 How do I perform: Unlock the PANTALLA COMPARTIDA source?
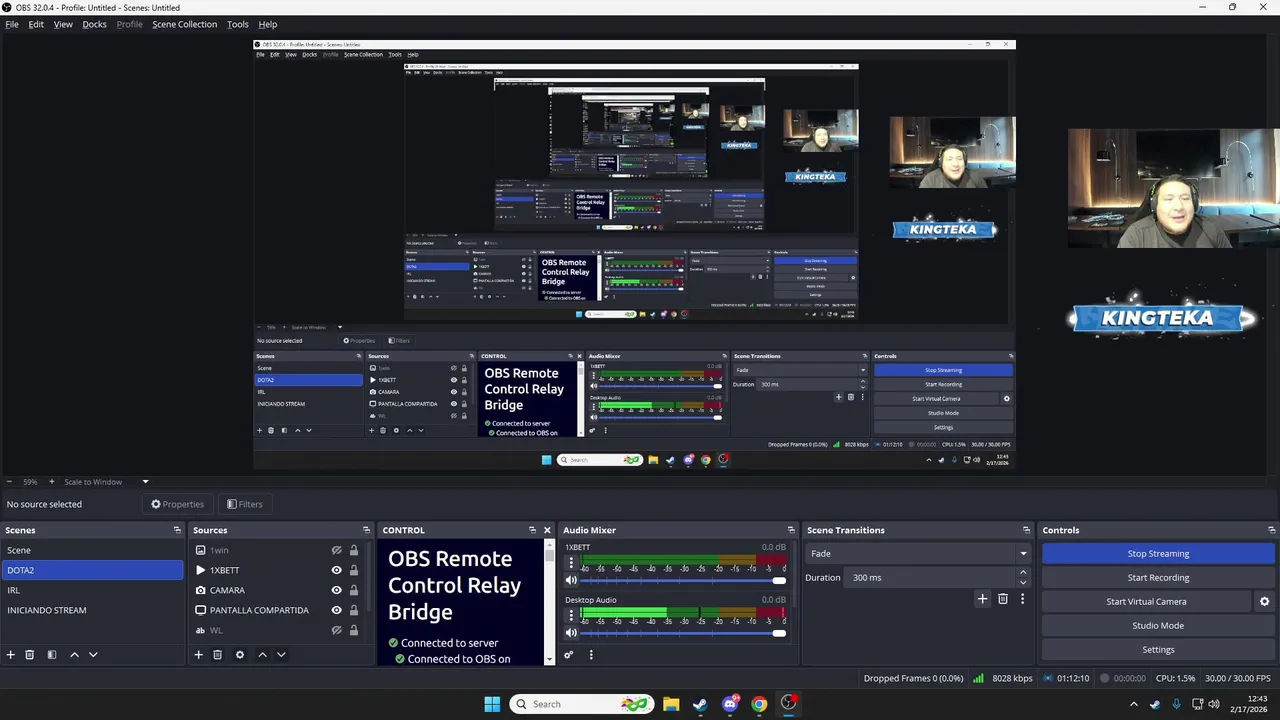(x=353, y=610)
